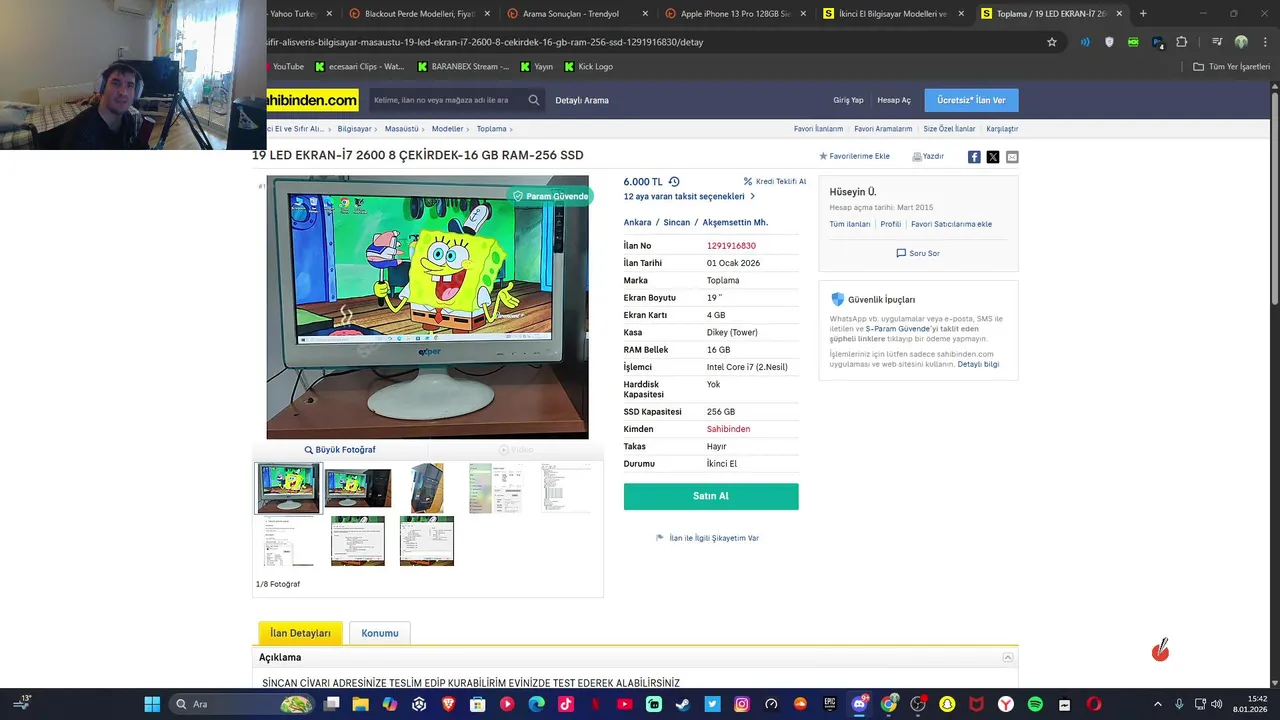
Task: Switch to İlan Detayları tab
Action: coord(300,633)
